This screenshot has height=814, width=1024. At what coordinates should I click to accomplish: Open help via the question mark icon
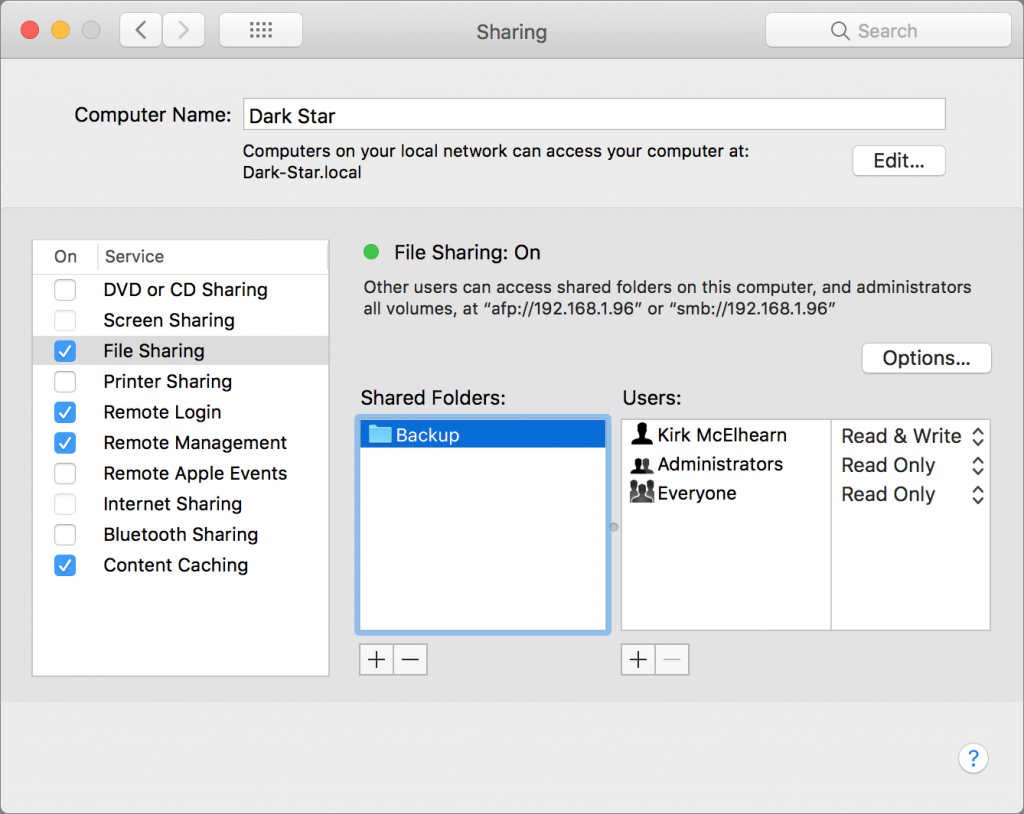tap(973, 758)
